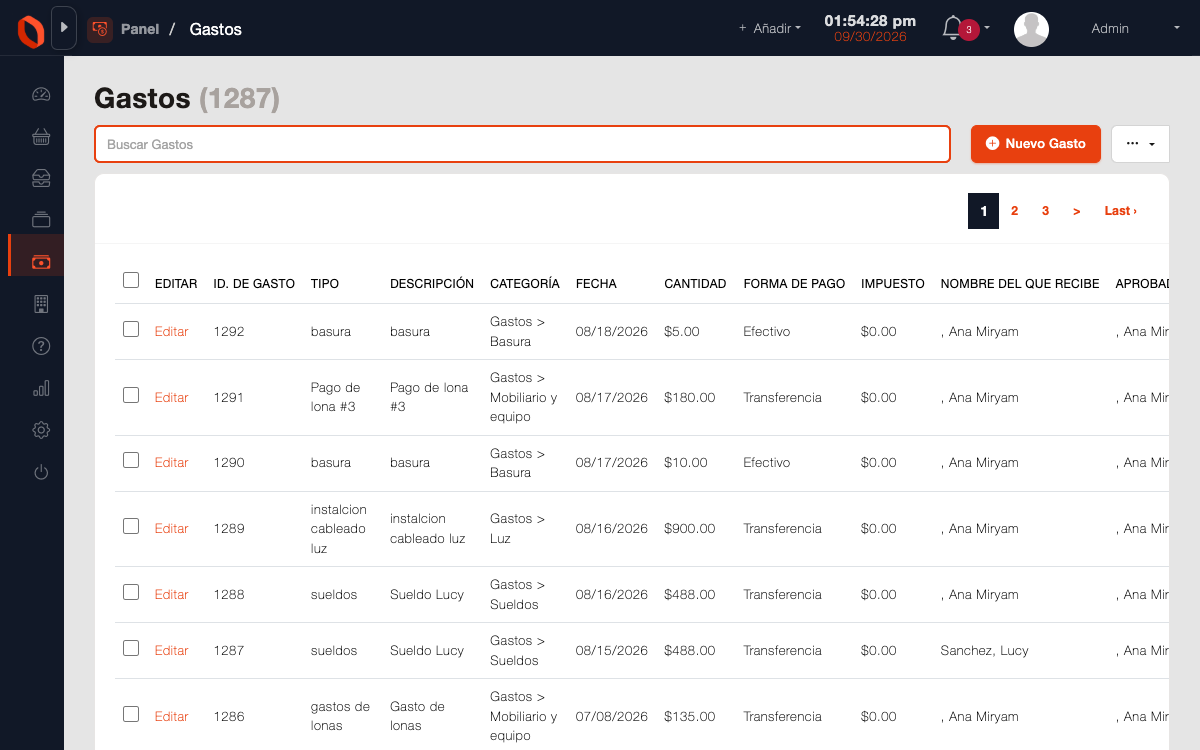Open the Añadir dropdown menu
Screen dimensions: 1200x750
tap(770, 29)
